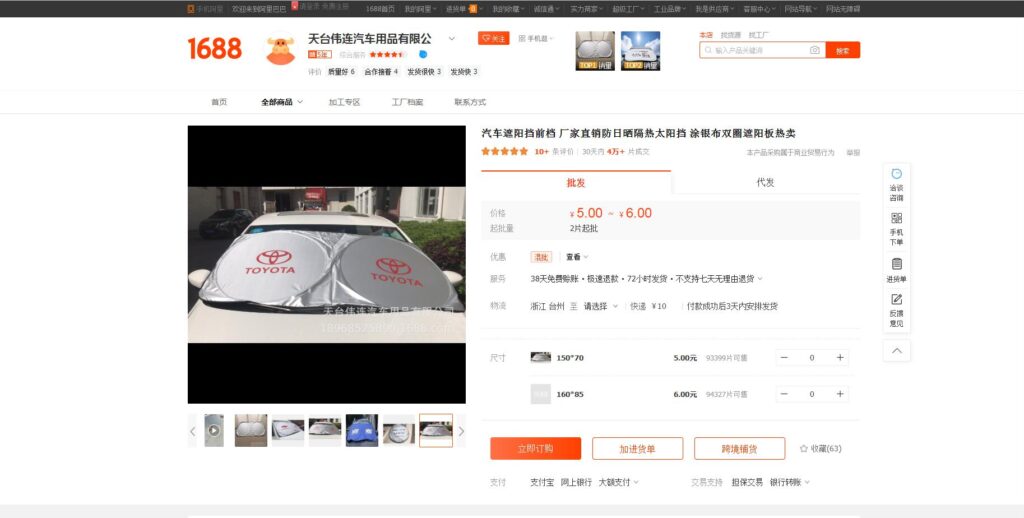
Task: Select the last highlighted gallery thumbnail
Action: pyautogui.click(x=436, y=430)
